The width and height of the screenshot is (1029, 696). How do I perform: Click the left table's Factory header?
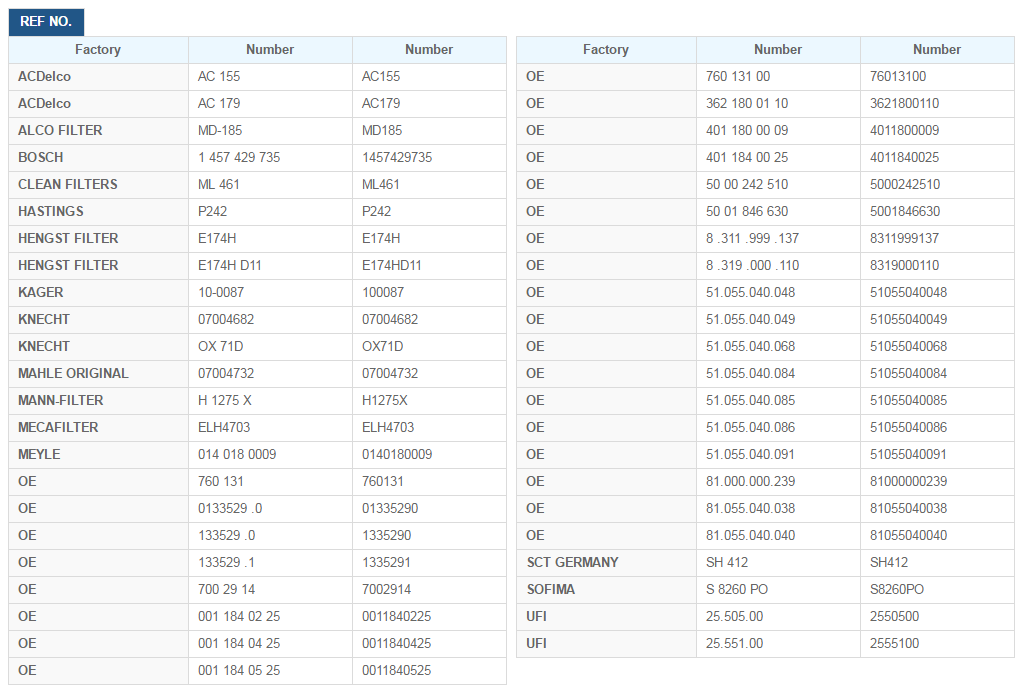point(98,50)
